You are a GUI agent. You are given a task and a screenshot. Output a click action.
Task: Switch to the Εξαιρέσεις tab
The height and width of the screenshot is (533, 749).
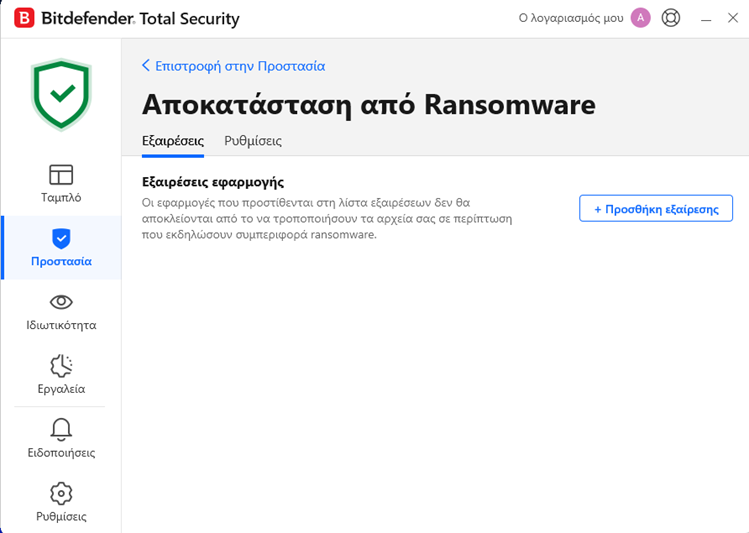coord(173,141)
